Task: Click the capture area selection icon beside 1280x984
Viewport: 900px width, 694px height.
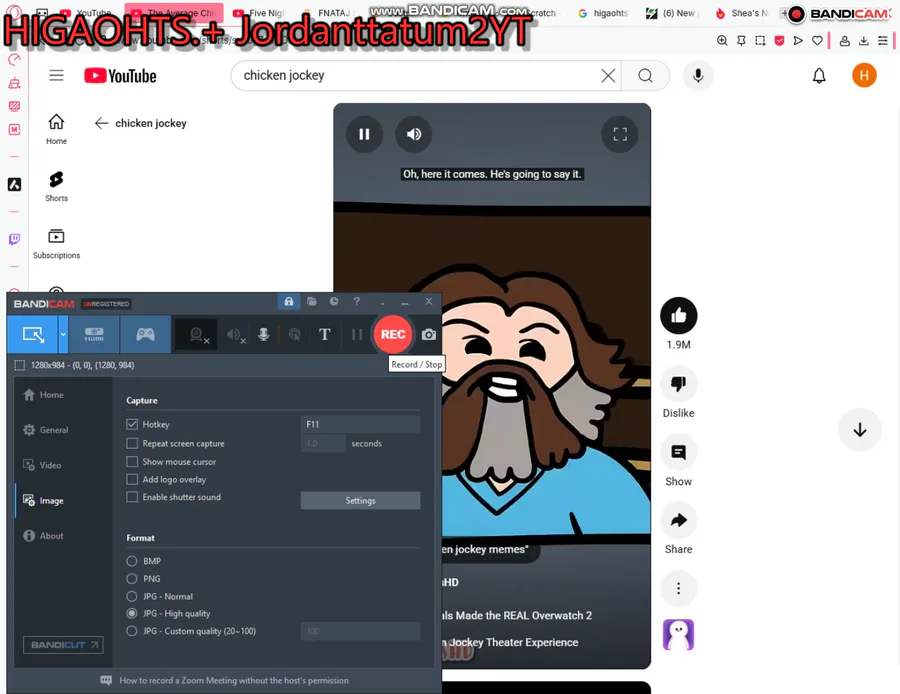Action: [x=20, y=365]
